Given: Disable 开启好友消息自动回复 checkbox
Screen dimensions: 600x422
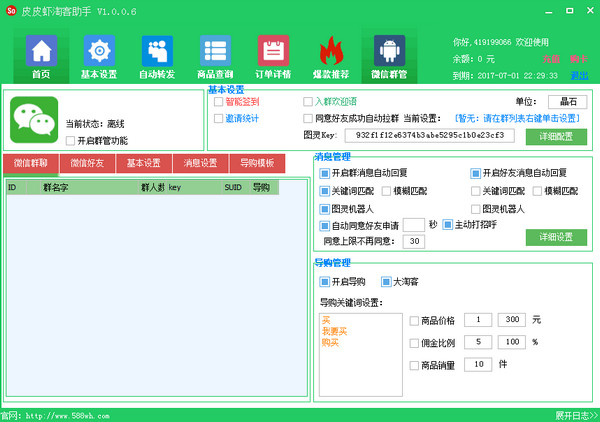Looking at the screenshot, I should coord(475,173).
